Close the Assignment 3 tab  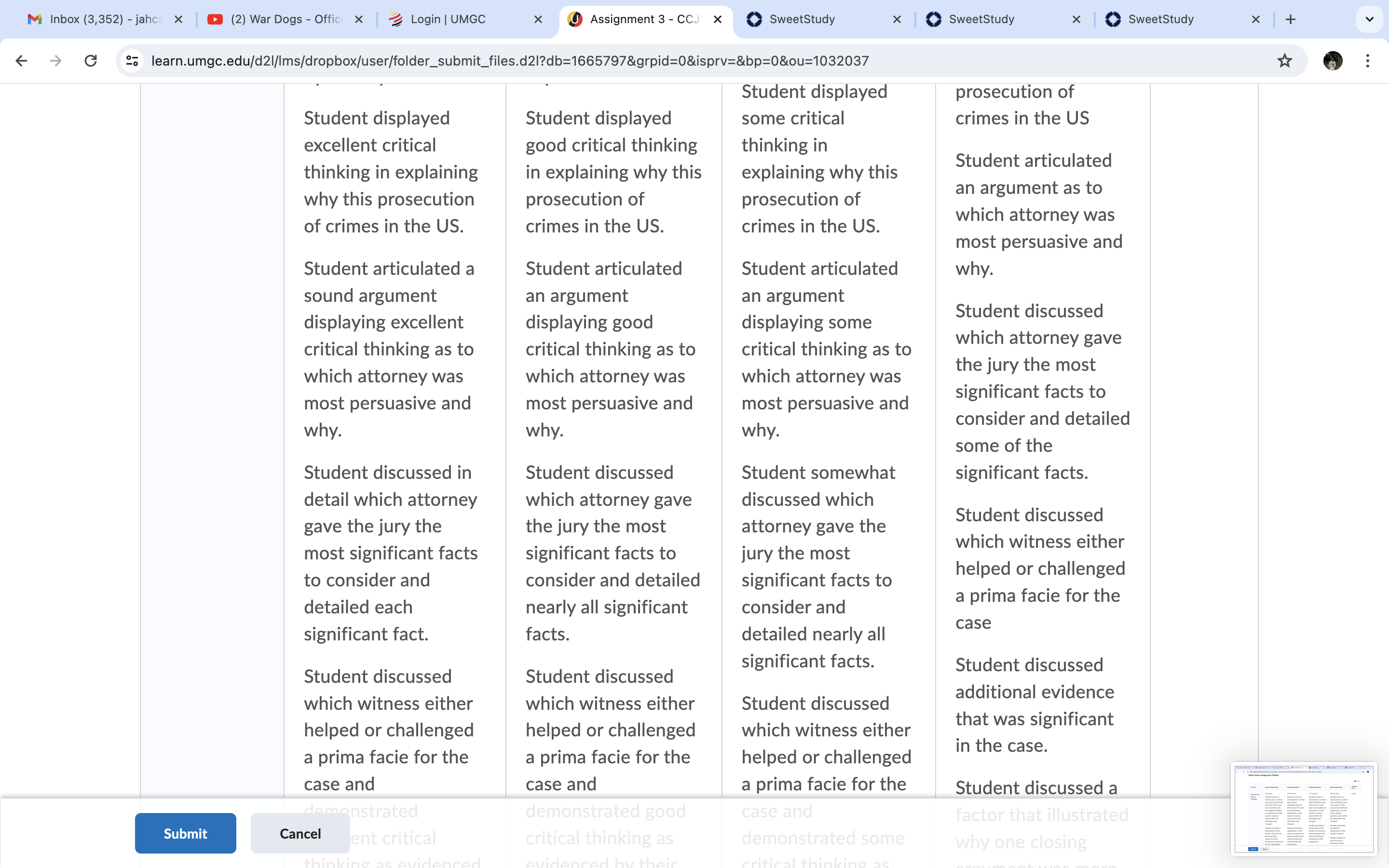click(x=718, y=19)
